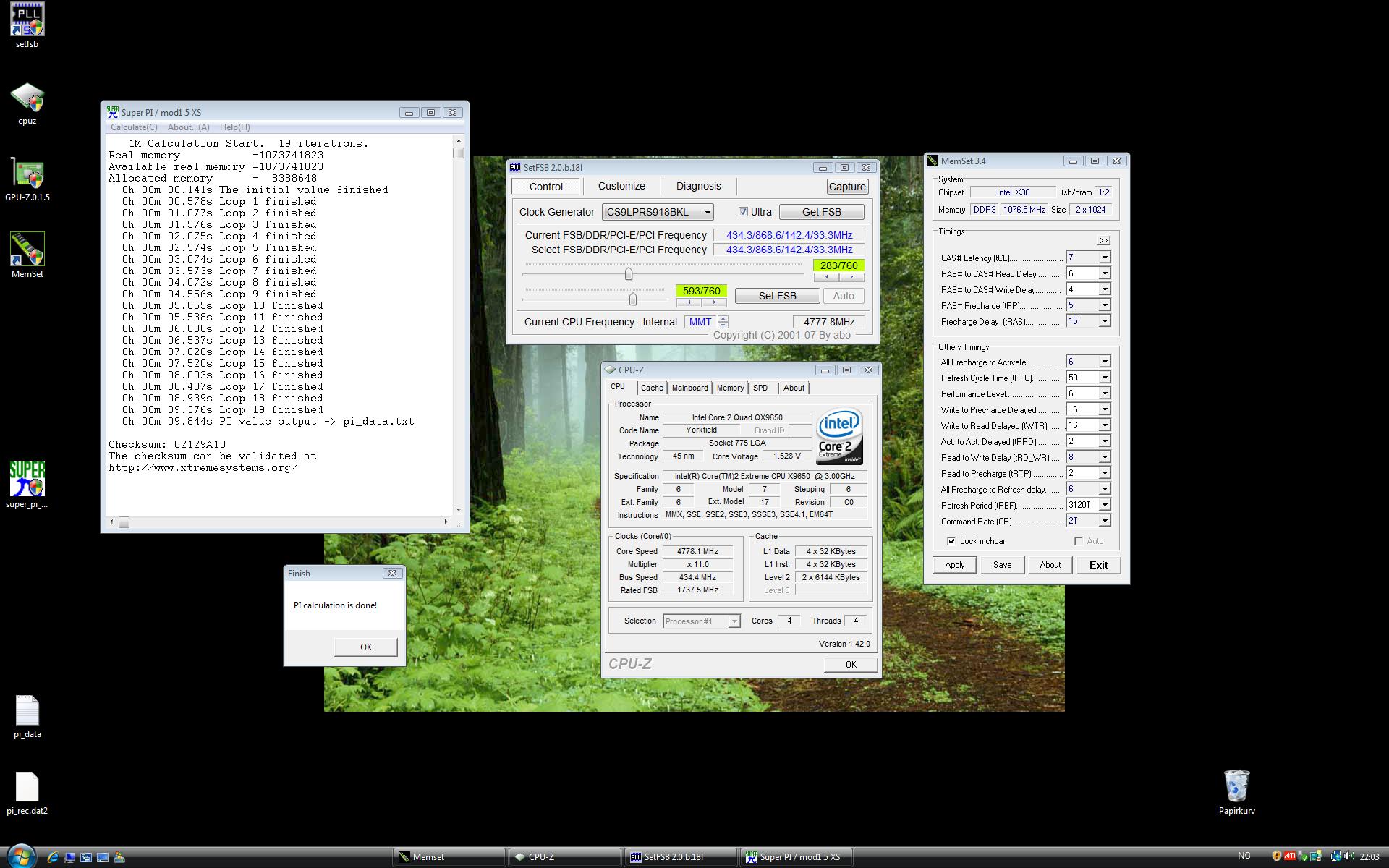Click Save in MemSet
This screenshot has width=1389, height=868.
1002,565
